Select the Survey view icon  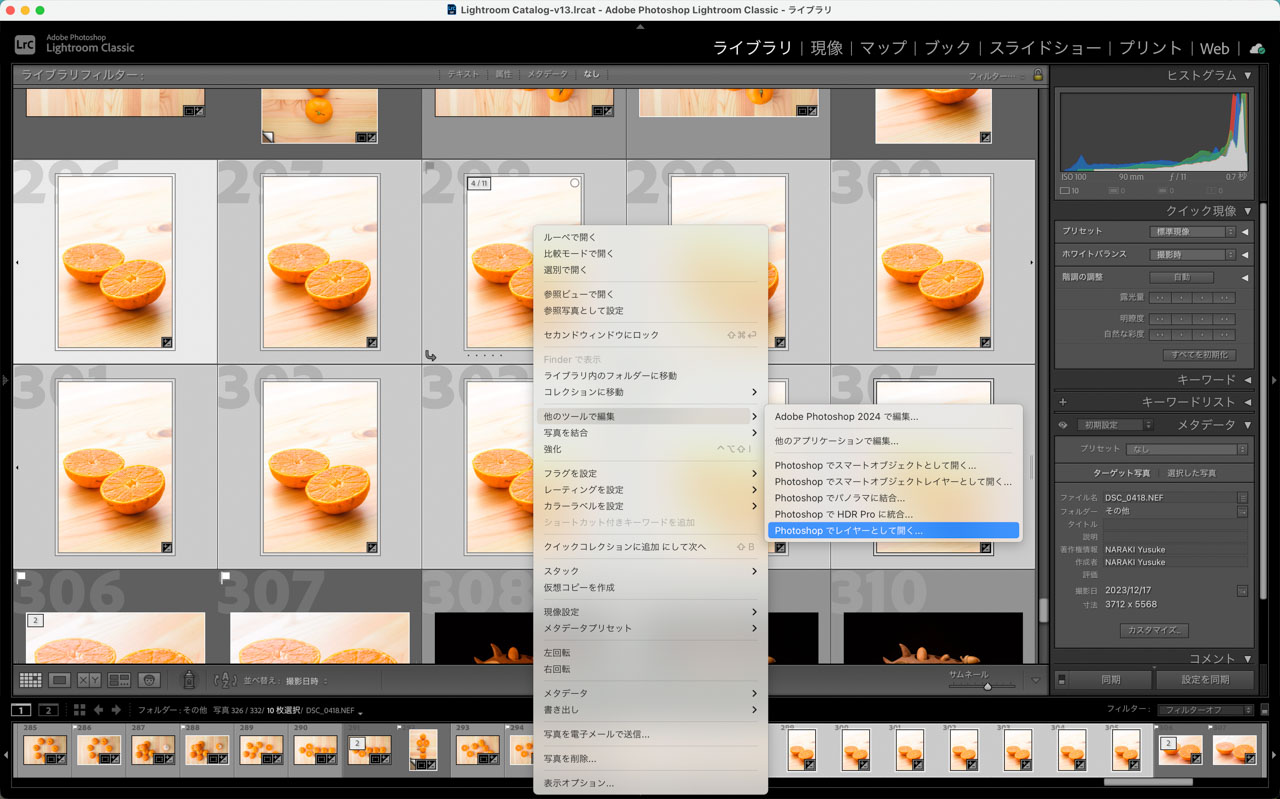pos(121,679)
